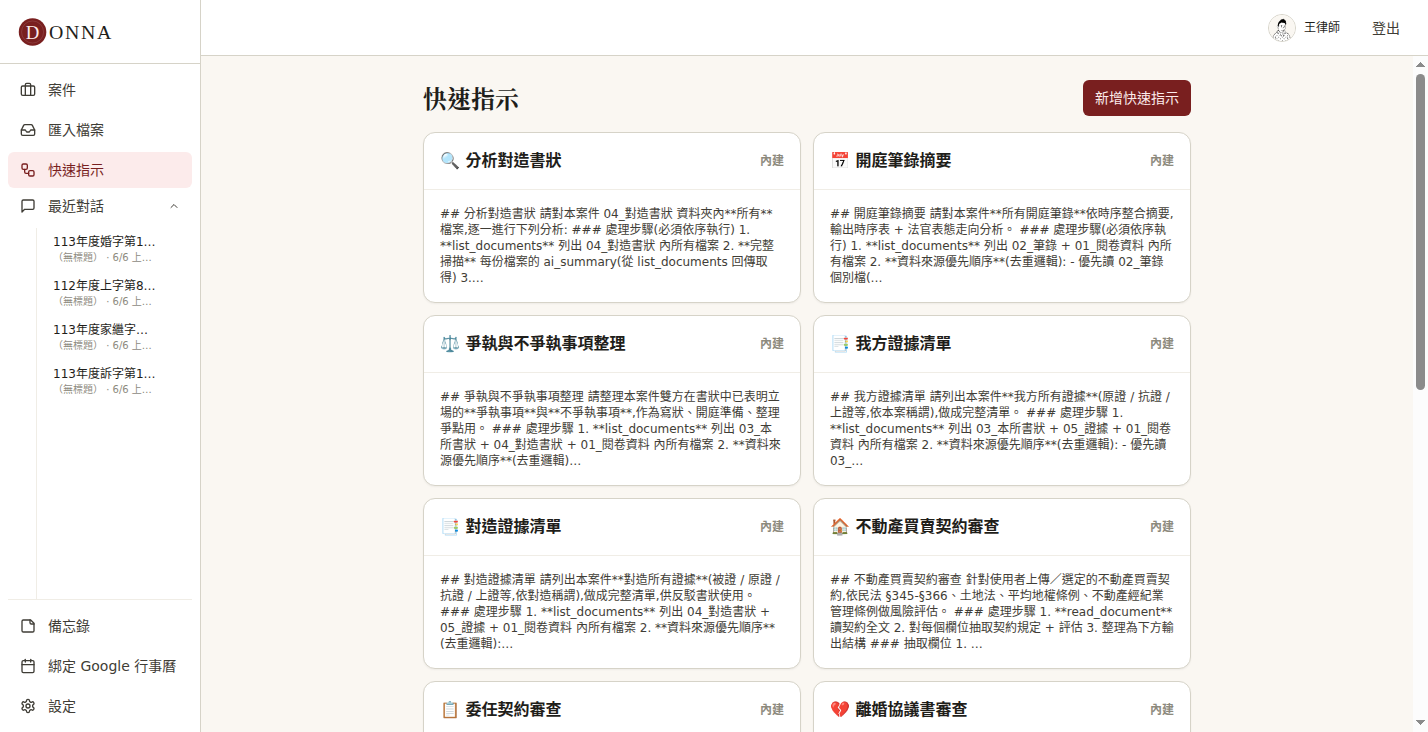Click the page vertical scrollbar thumb

[x=1420, y=231]
